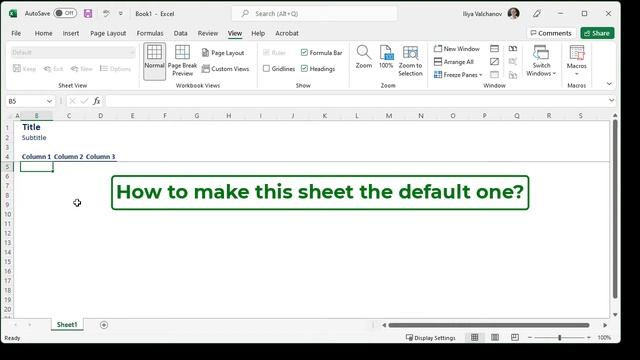Click the Hide window icon
The height and width of the screenshot is (360, 640).
coord(494,62)
